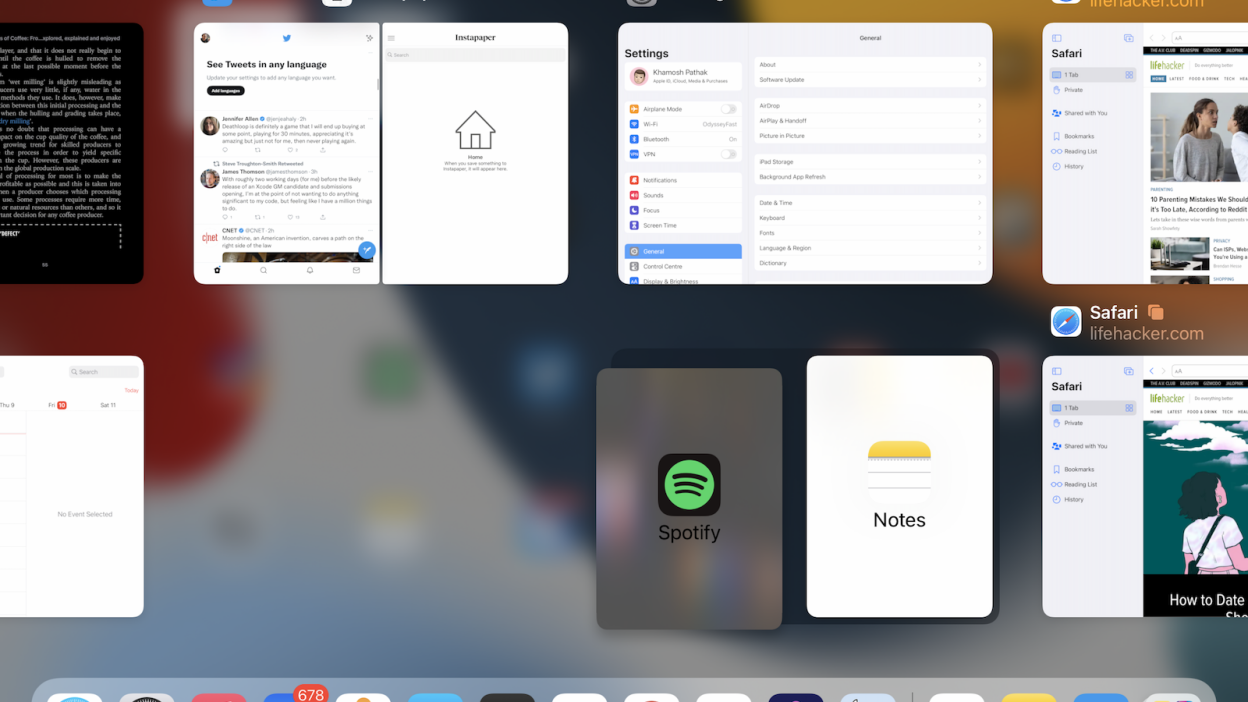The height and width of the screenshot is (702, 1248).
Task: Click the 10 Parenting Mistakes headline link
Action: (1200, 204)
